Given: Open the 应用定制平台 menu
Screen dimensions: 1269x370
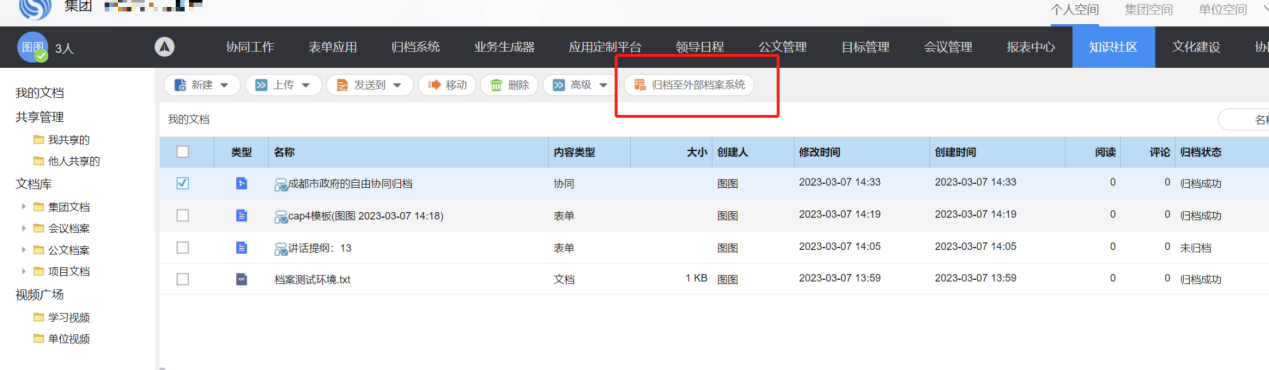Looking at the screenshot, I should click(x=605, y=47).
